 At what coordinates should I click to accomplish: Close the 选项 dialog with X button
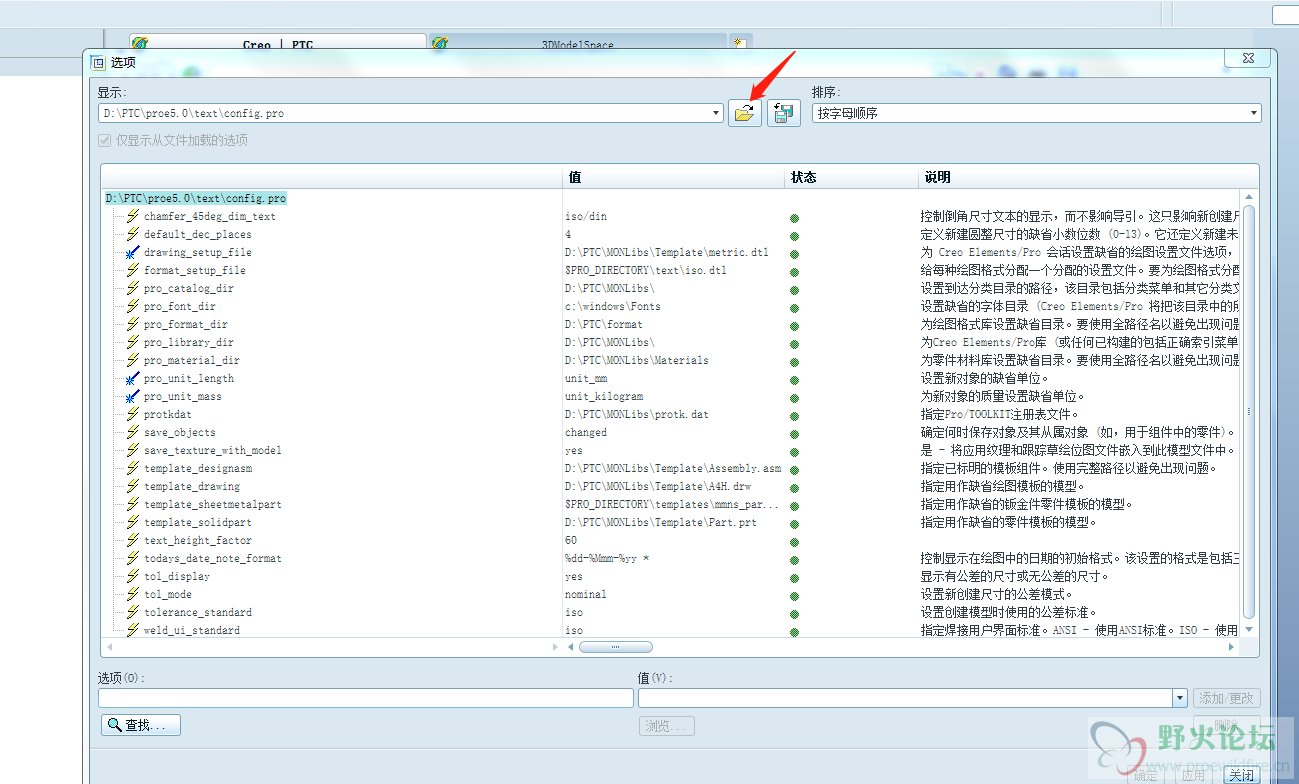[x=1248, y=59]
